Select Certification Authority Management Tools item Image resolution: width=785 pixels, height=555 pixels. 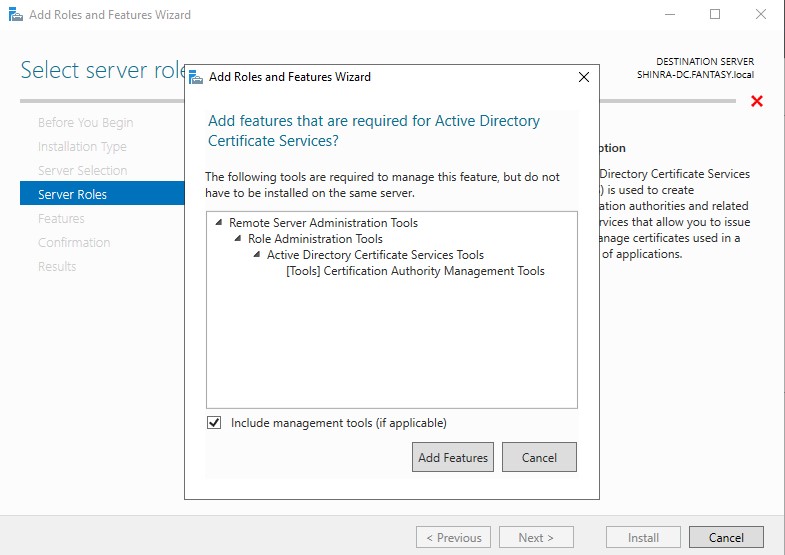(x=415, y=271)
